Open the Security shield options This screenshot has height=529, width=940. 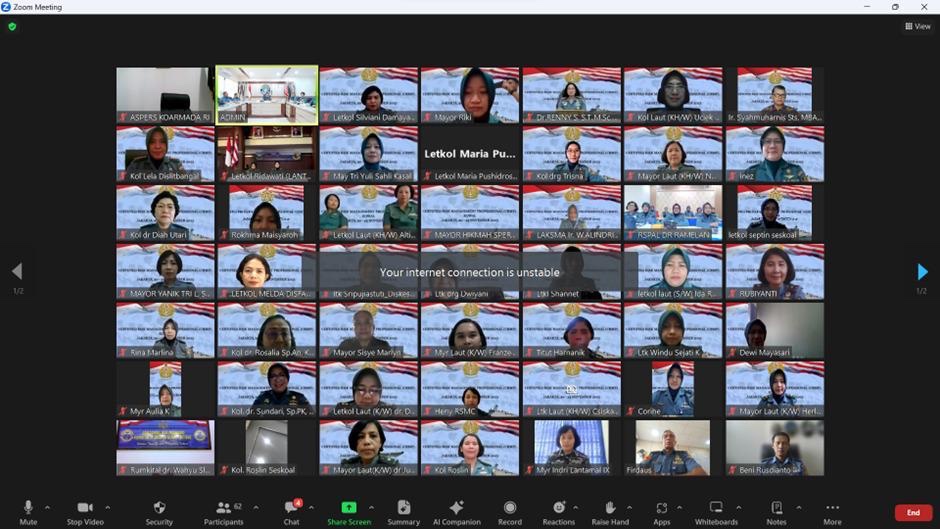(x=159, y=511)
